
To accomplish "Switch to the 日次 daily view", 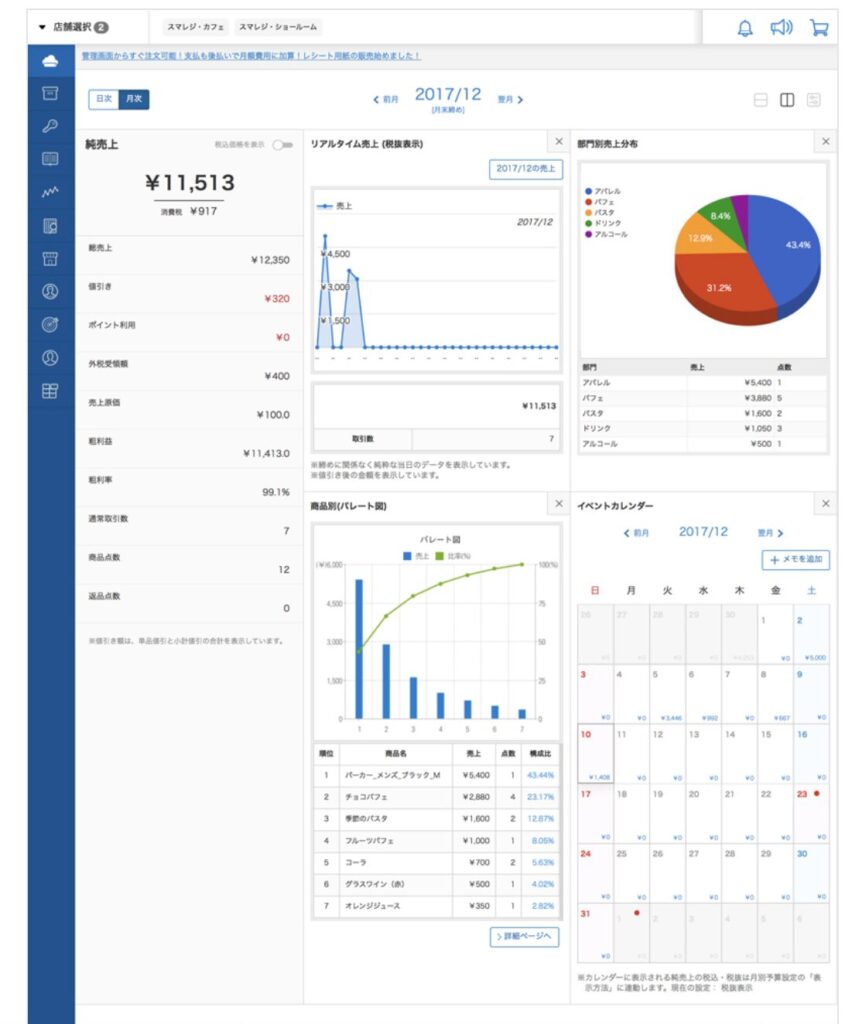I will tap(102, 99).
